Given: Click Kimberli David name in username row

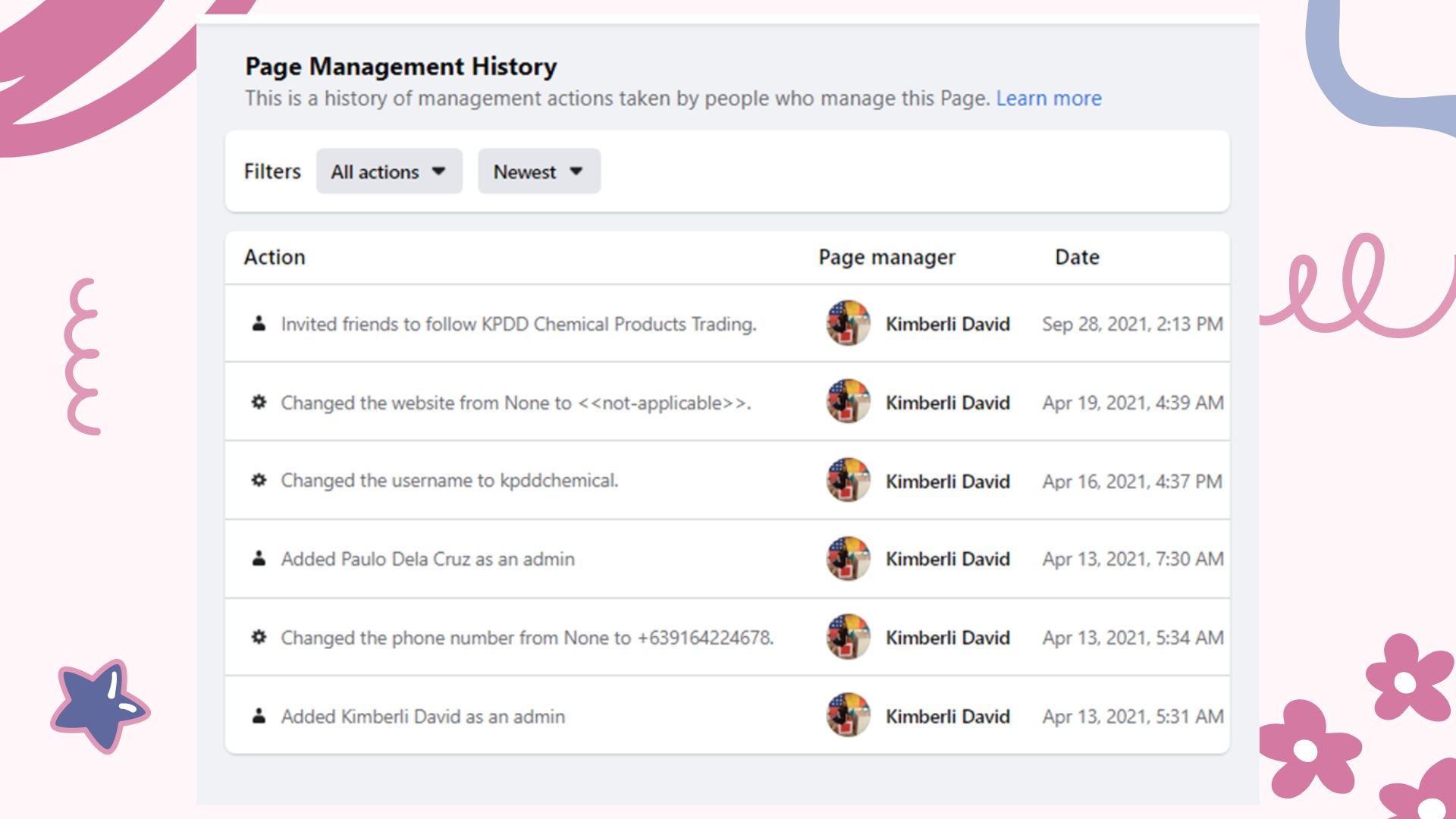Looking at the screenshot, I should [947, 482].
